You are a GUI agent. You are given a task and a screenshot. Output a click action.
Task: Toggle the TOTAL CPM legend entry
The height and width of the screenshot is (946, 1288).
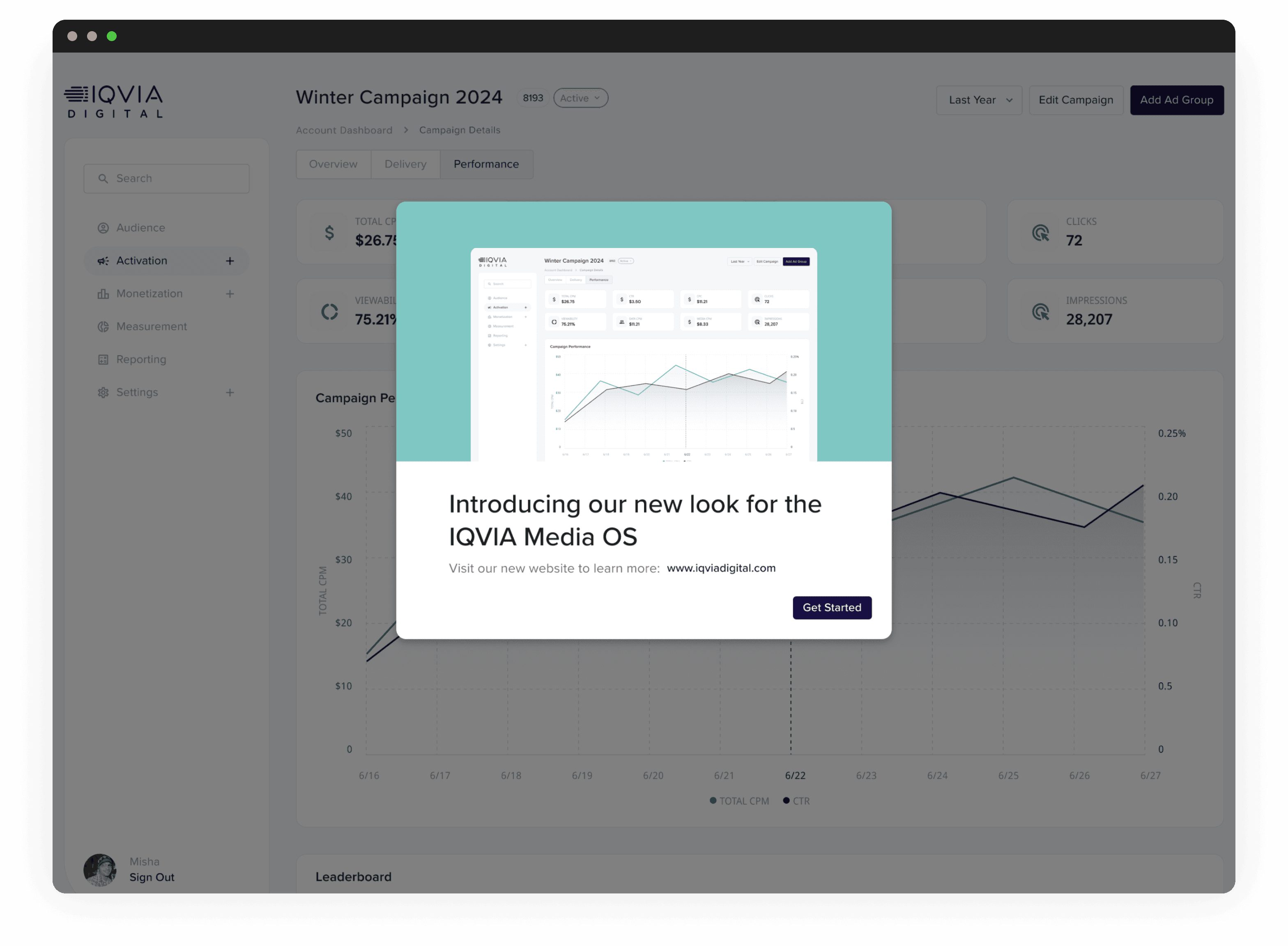(x=739, y=801)
